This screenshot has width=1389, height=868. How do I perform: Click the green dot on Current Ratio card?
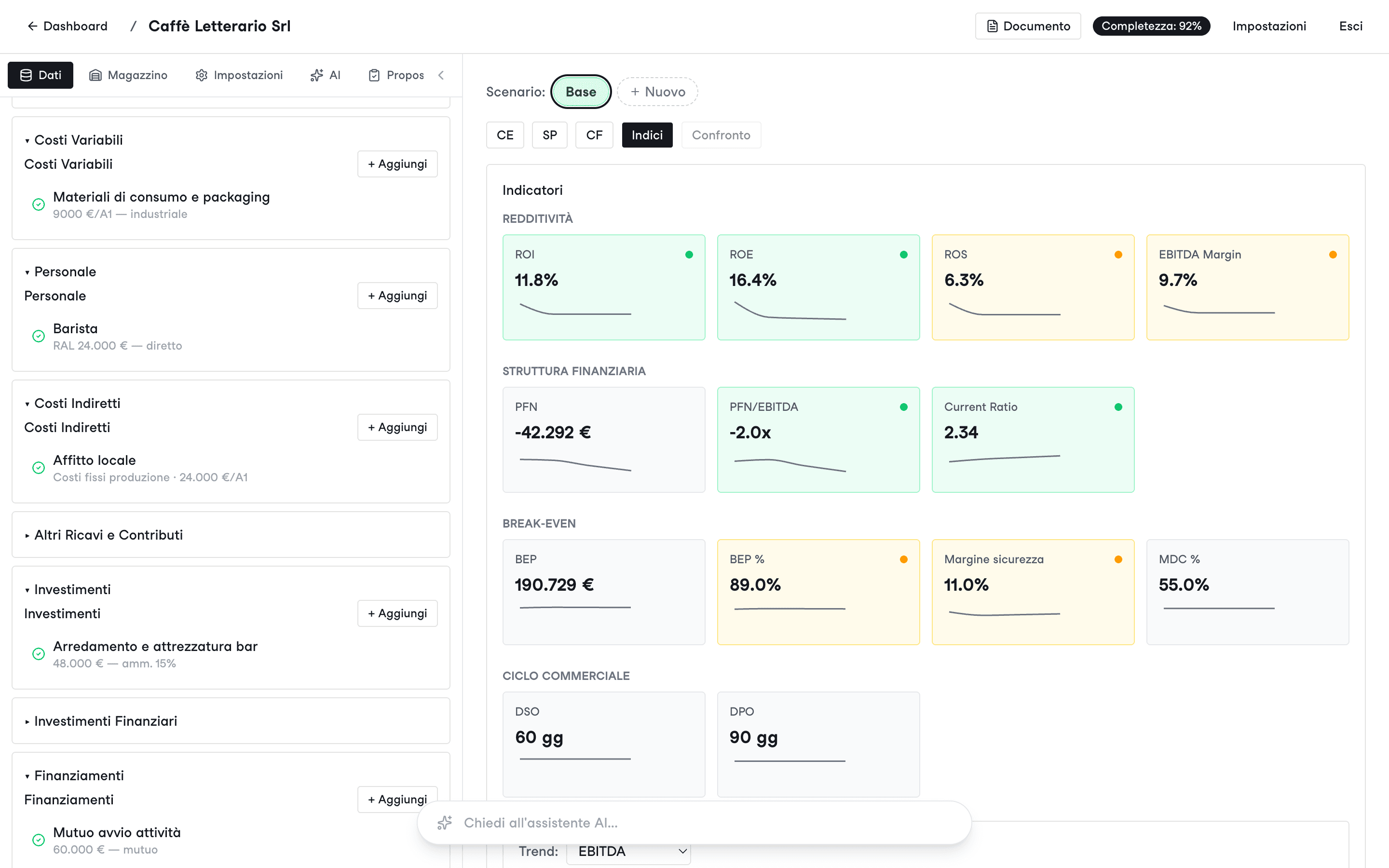(x=1118, y=407)
